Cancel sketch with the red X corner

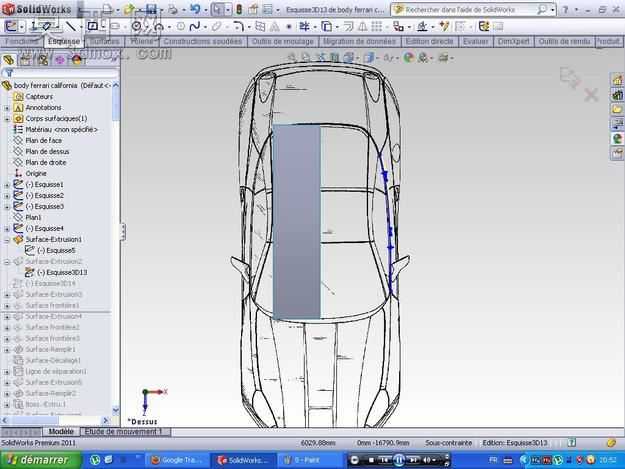click(x=591, y=95)
